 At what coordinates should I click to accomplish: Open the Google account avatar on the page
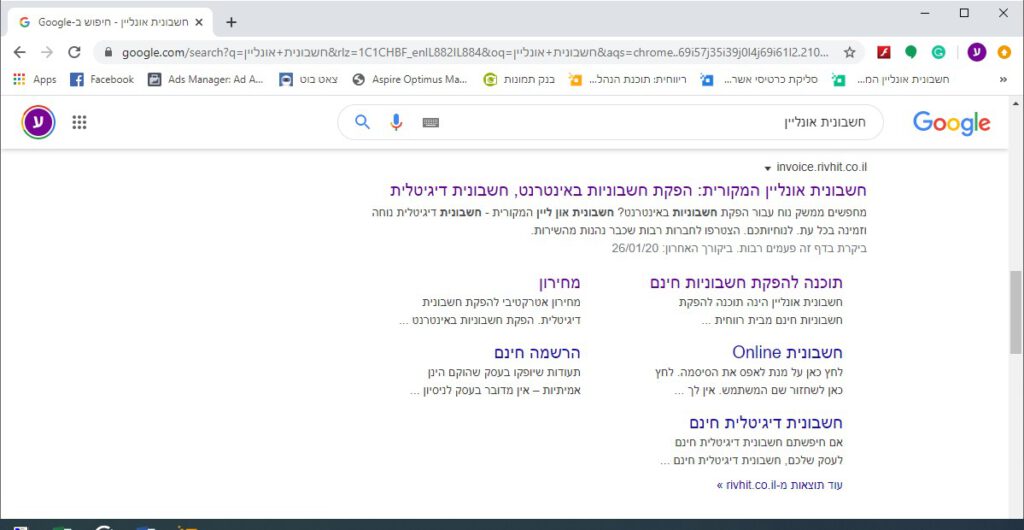coord(38,122)
